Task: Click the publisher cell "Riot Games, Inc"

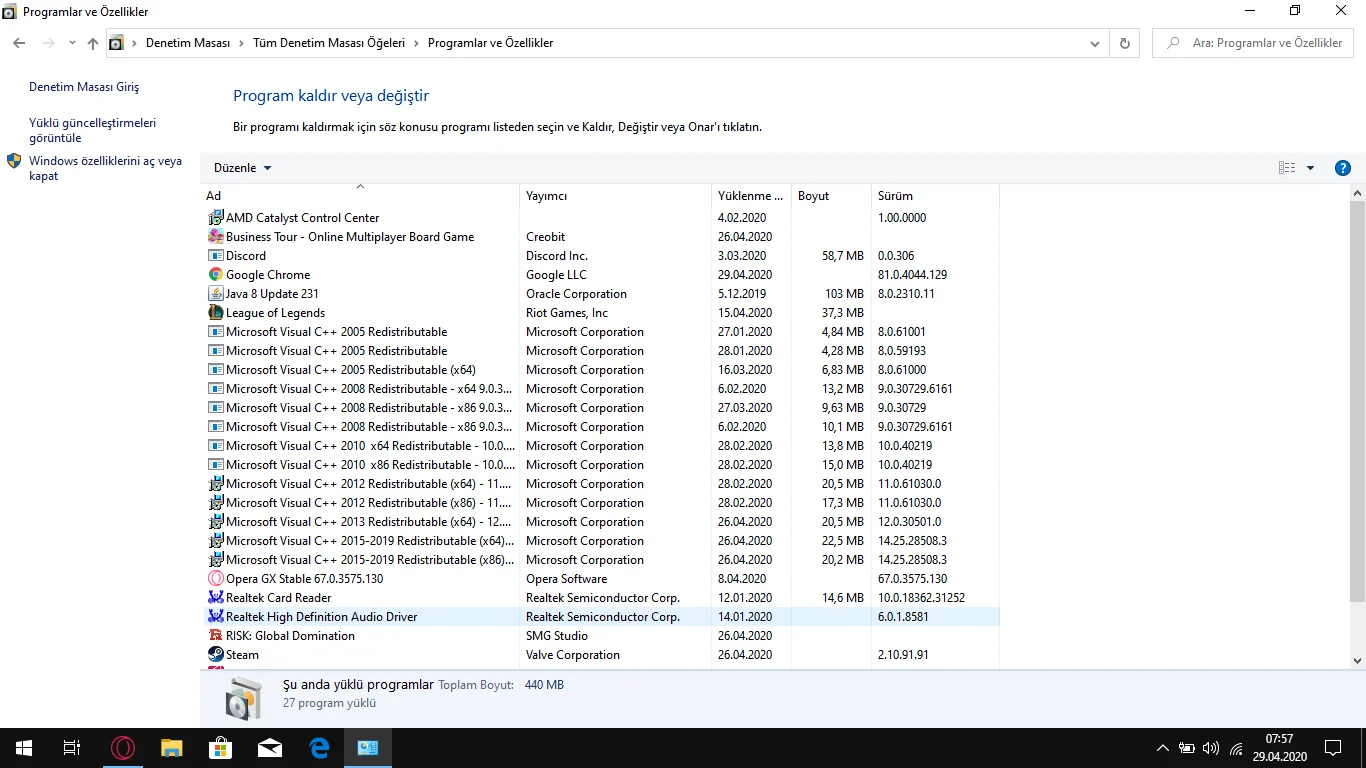Action: [x=567, y=313]
